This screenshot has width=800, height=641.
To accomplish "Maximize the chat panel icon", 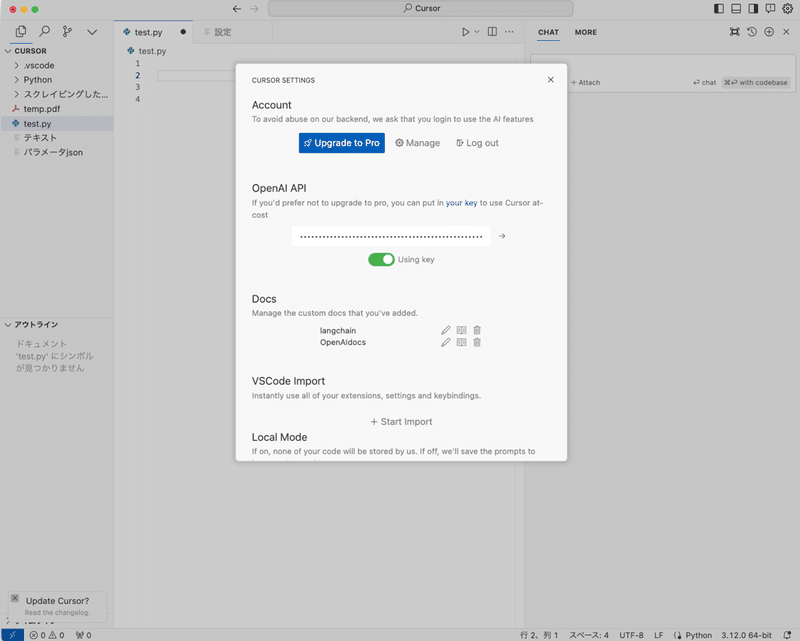I will click(x=735, y=32).
